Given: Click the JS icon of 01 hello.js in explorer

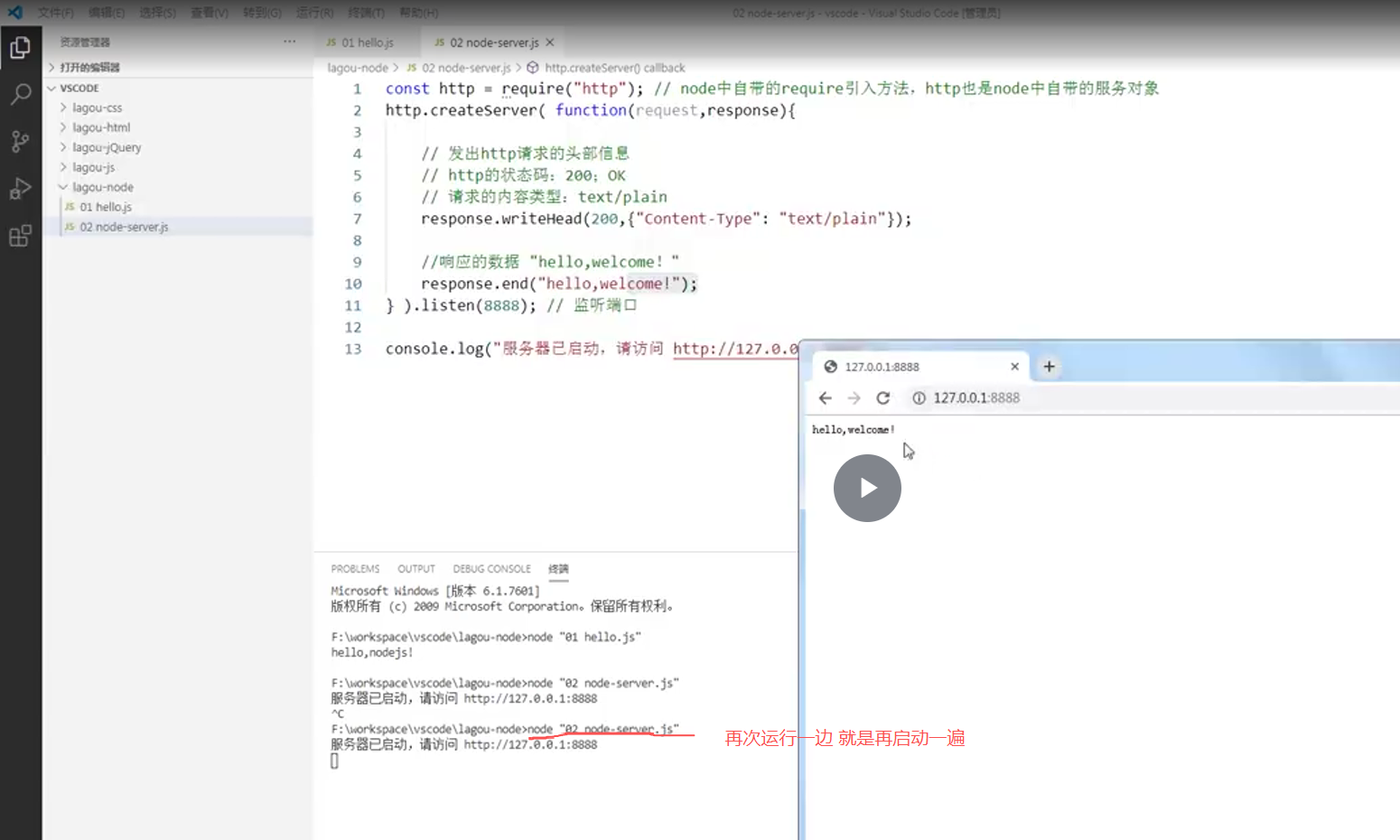Looking at the screenshot, I should tap(70, 207).
